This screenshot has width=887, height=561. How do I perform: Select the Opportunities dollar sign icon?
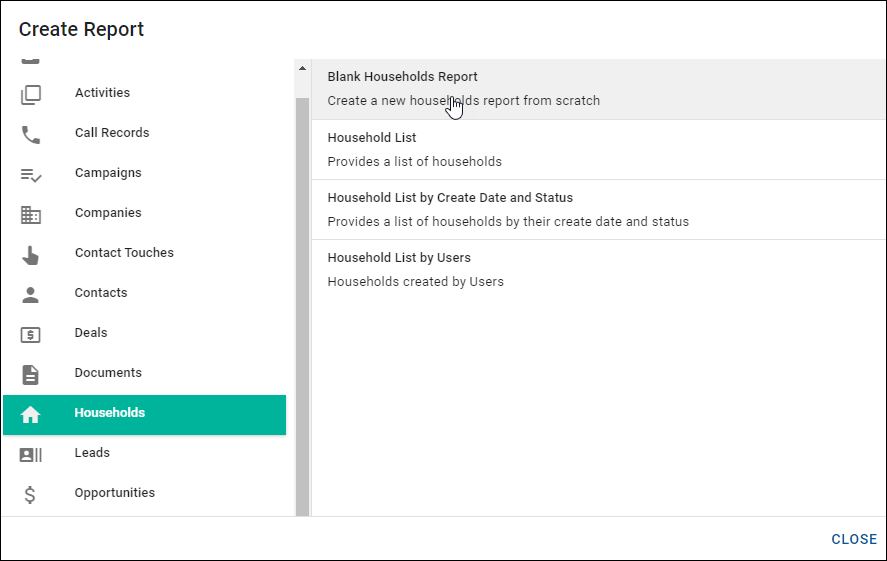pos(31,494)
